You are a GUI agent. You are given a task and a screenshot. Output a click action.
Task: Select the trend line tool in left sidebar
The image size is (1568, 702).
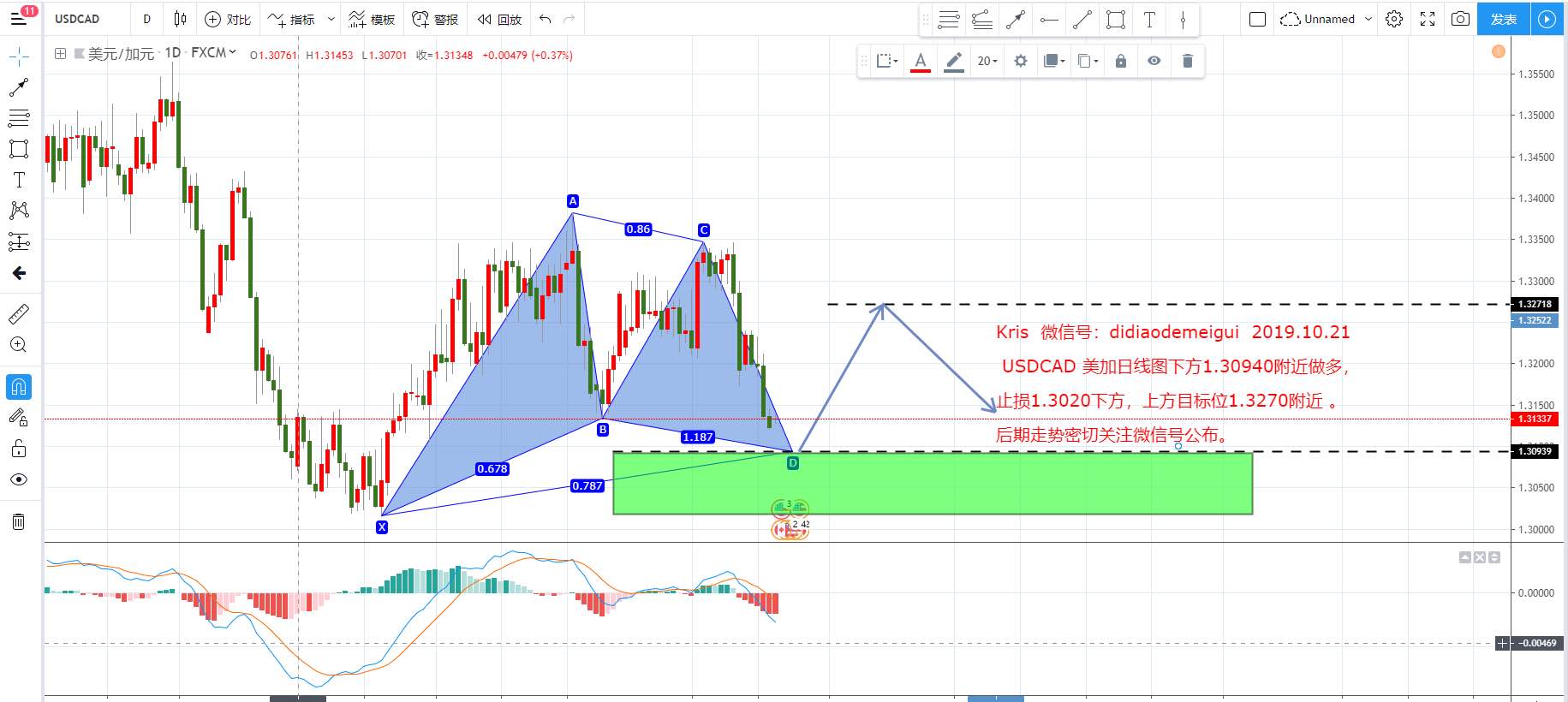click(x=19, y=86)
